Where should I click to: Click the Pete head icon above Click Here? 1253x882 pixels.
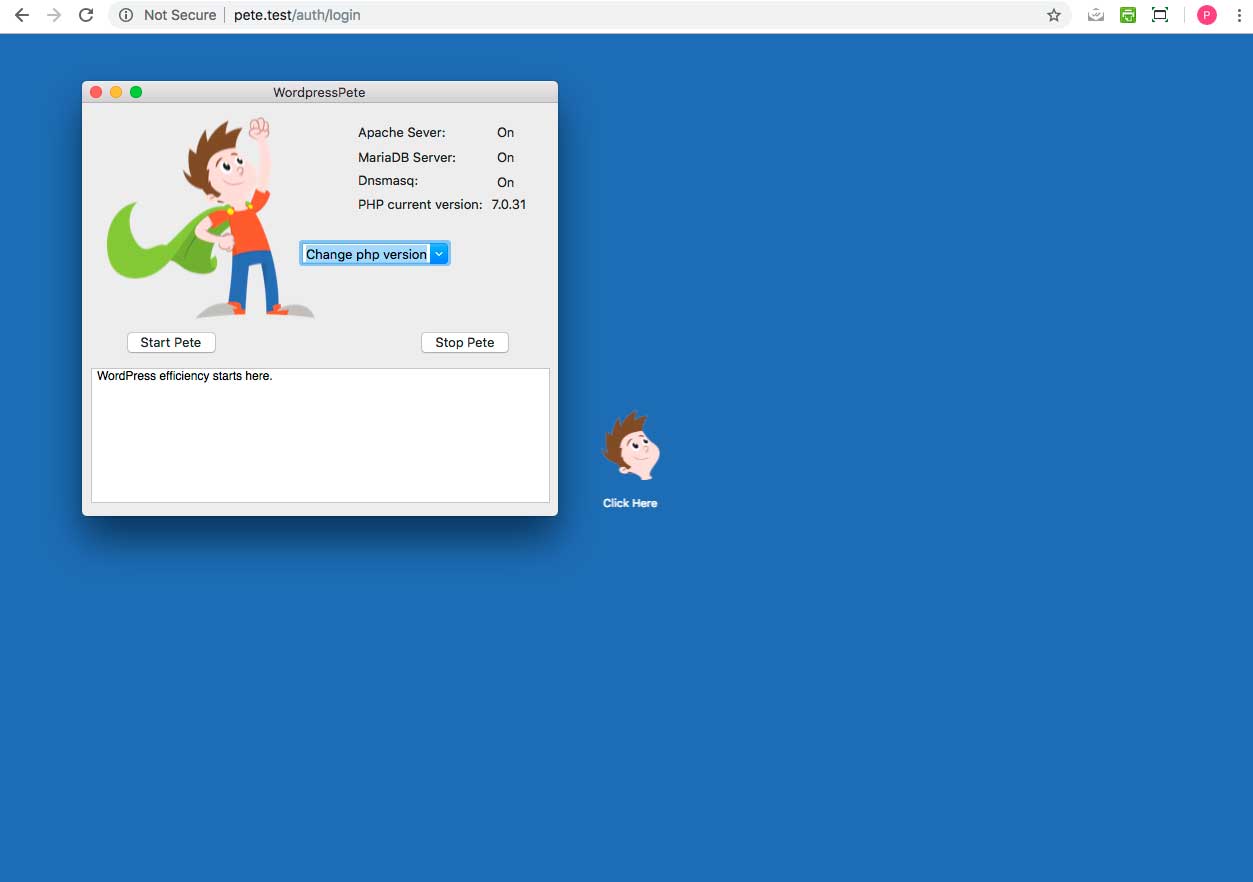click(631, 446)
